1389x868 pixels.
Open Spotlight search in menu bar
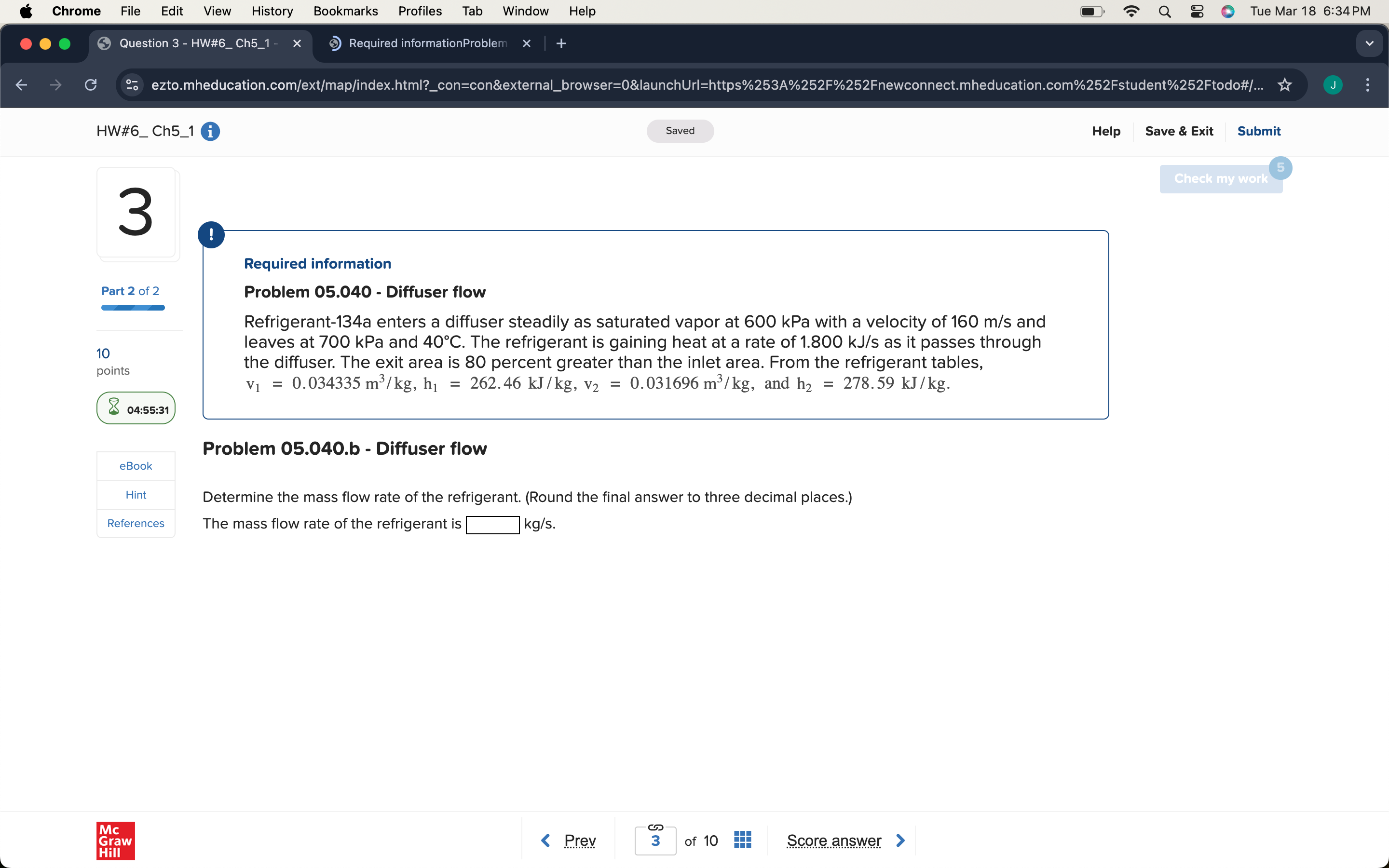click(1164, 11)
